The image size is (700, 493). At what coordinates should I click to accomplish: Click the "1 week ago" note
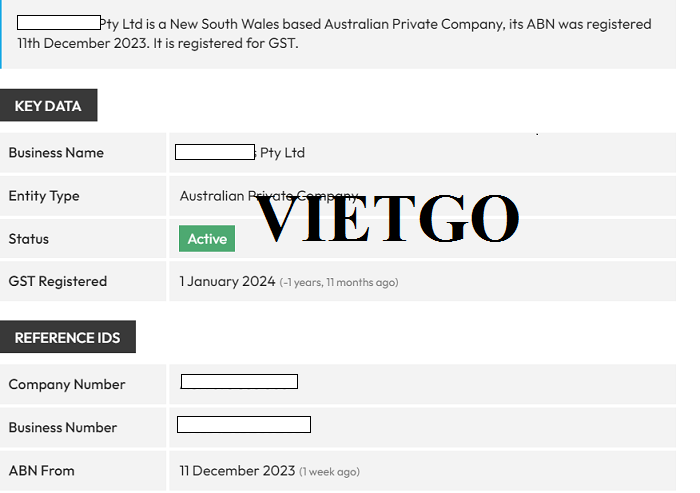coord(330,472)
